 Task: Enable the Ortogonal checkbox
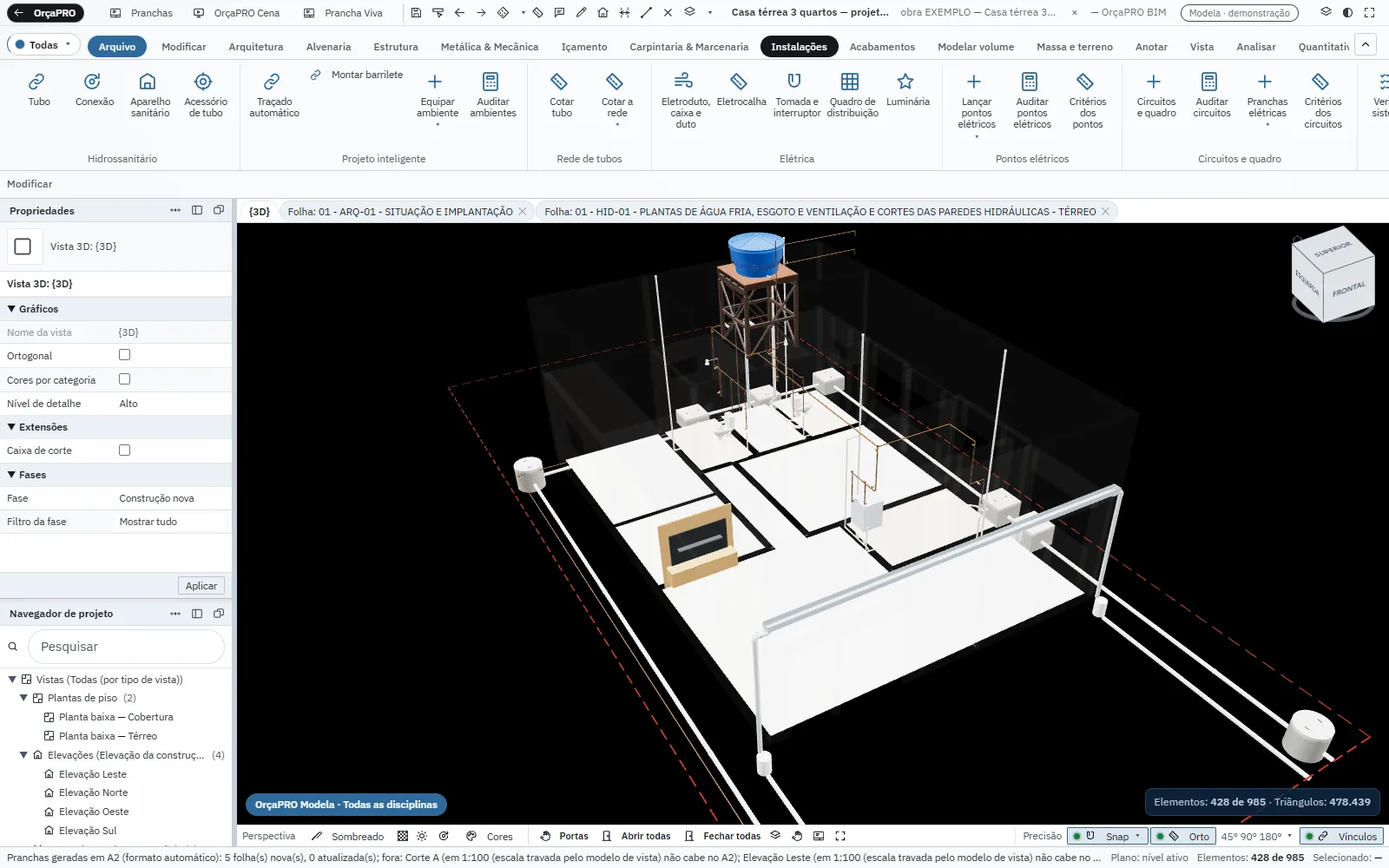[x=124, y=355]
